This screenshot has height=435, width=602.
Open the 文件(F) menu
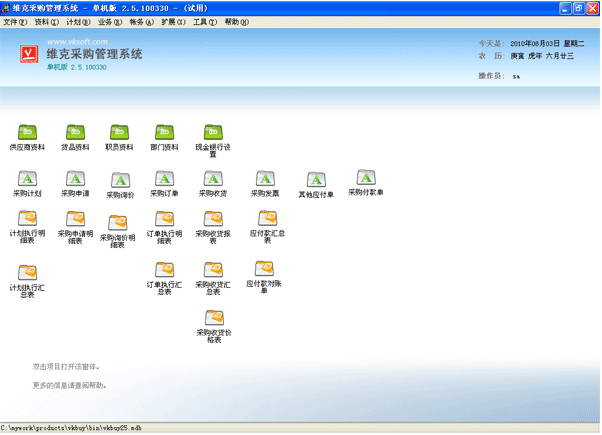[15, 22]
